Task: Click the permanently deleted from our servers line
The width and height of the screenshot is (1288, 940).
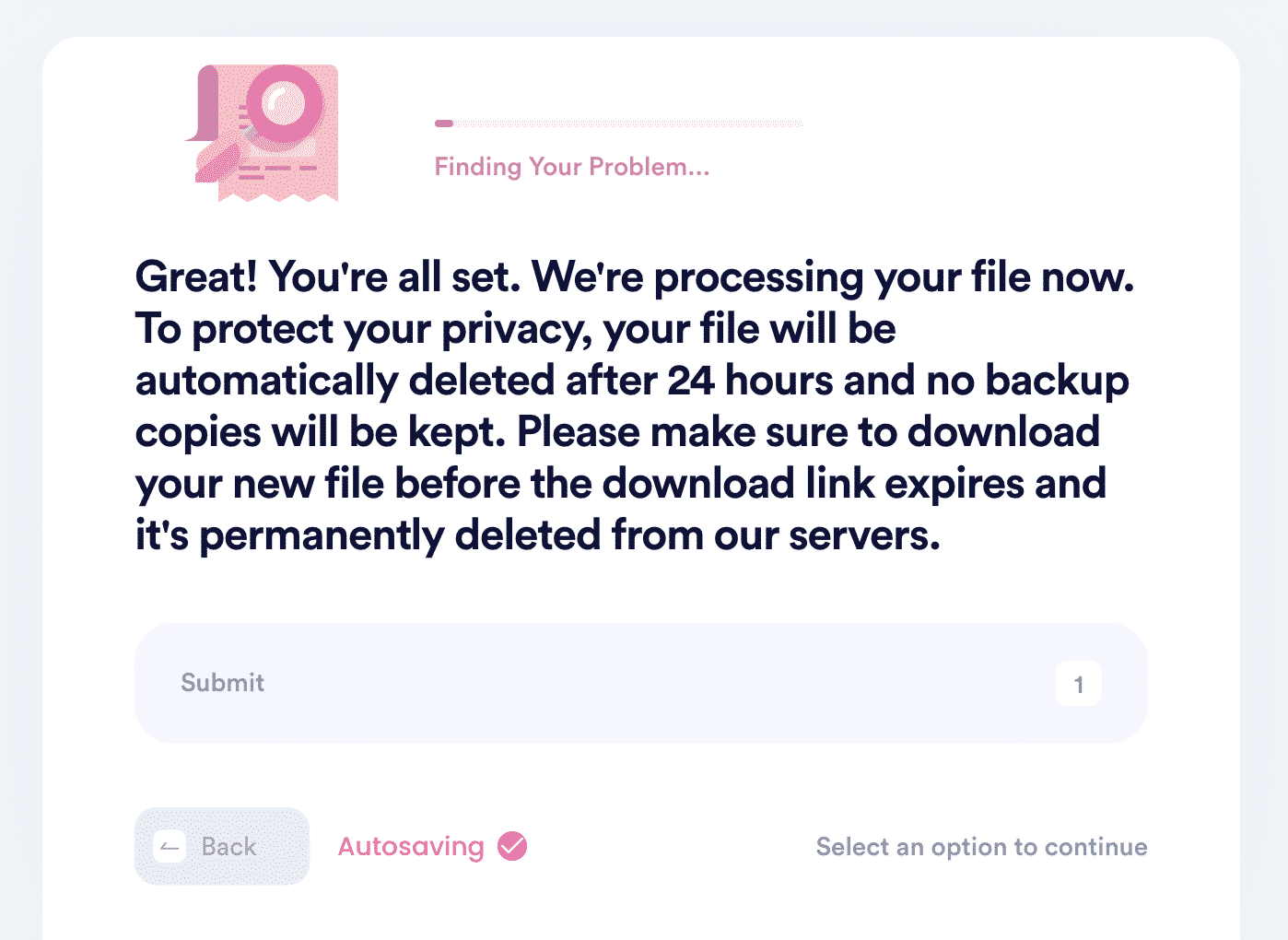Action: (x=569, y=535)
